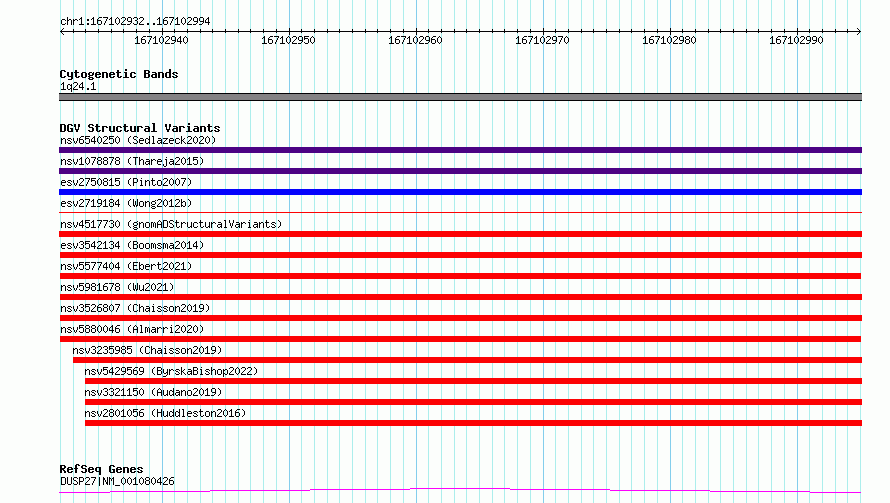Open the nsv5880046 (Almarri2020) label

(x=132, y=329)
